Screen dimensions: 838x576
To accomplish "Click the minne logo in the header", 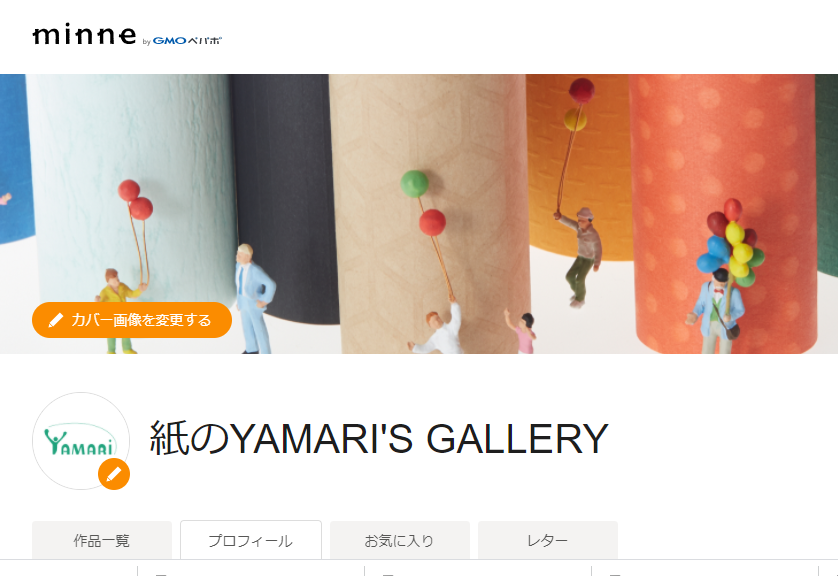I will [x=84, y=35].
